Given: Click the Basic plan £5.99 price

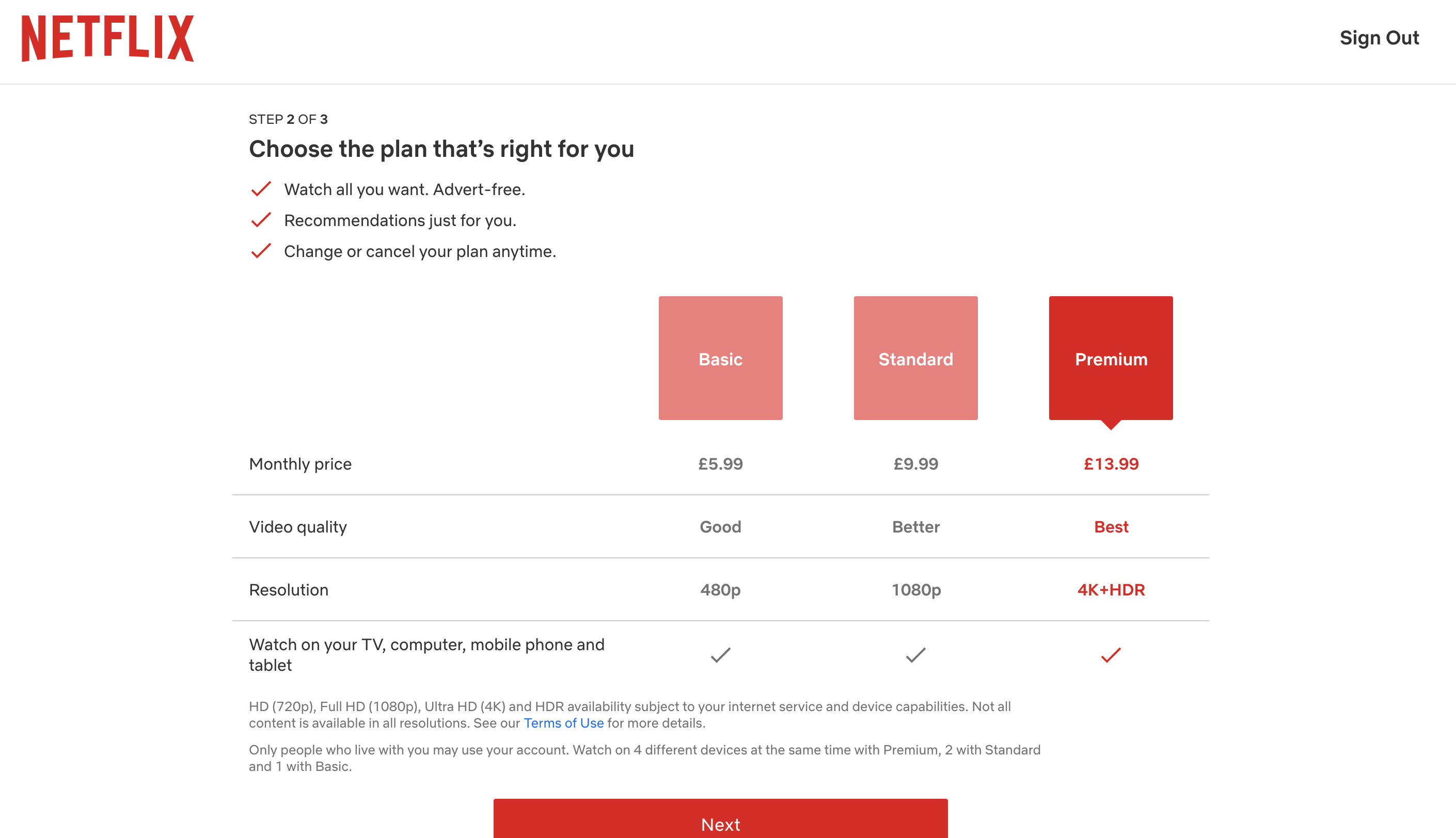Looking at the screenshot, I should [x=720, y=464].
